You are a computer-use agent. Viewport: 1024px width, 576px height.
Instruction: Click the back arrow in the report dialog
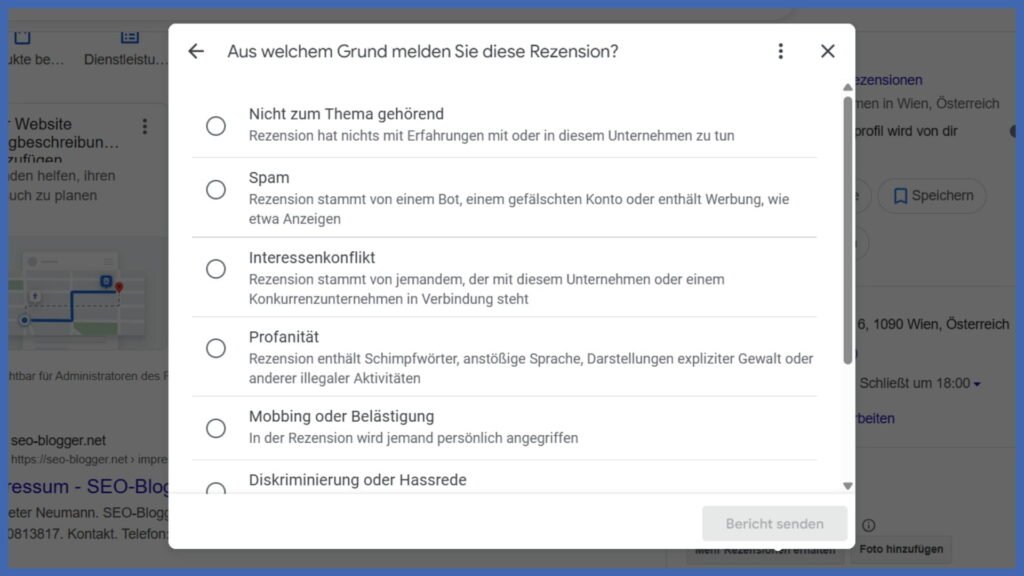coord(196,51)
